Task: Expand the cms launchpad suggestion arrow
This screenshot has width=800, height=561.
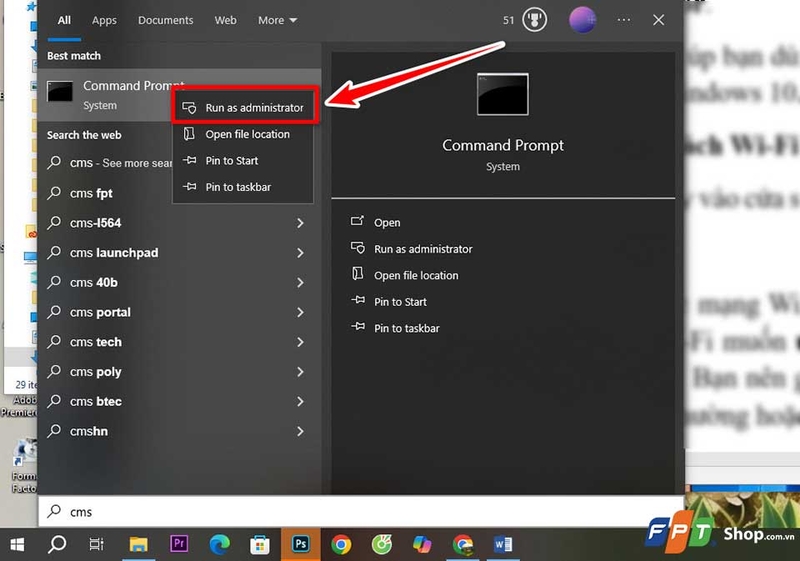Action: 300,253
